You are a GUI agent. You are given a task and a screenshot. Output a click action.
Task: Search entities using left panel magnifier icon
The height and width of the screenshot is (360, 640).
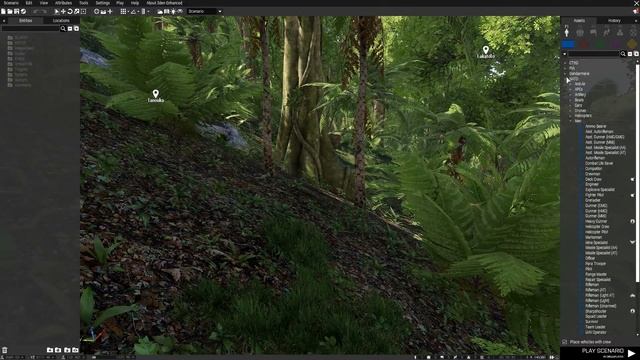63,29
